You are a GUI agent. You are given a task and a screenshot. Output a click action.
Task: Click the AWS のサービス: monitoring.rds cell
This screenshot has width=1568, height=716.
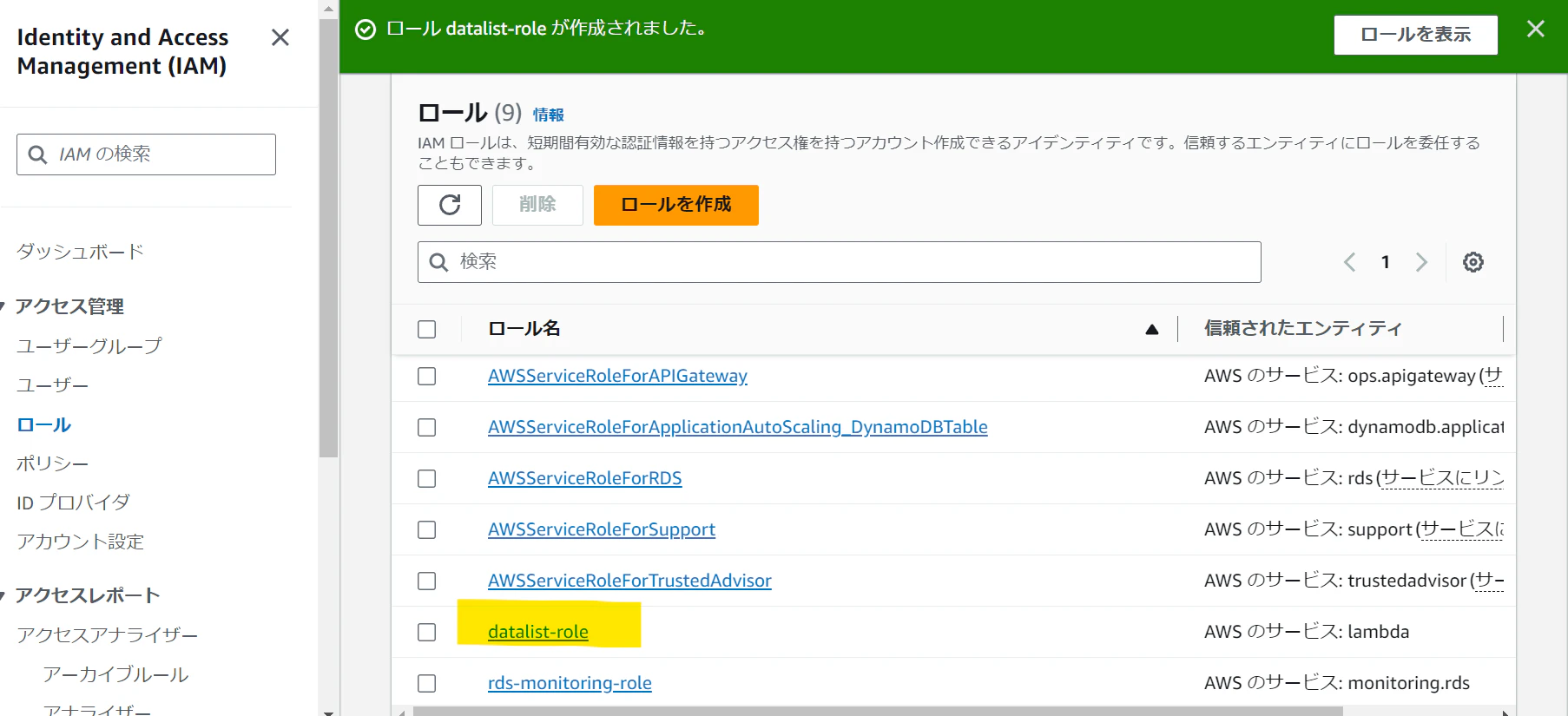point(1336,683)
